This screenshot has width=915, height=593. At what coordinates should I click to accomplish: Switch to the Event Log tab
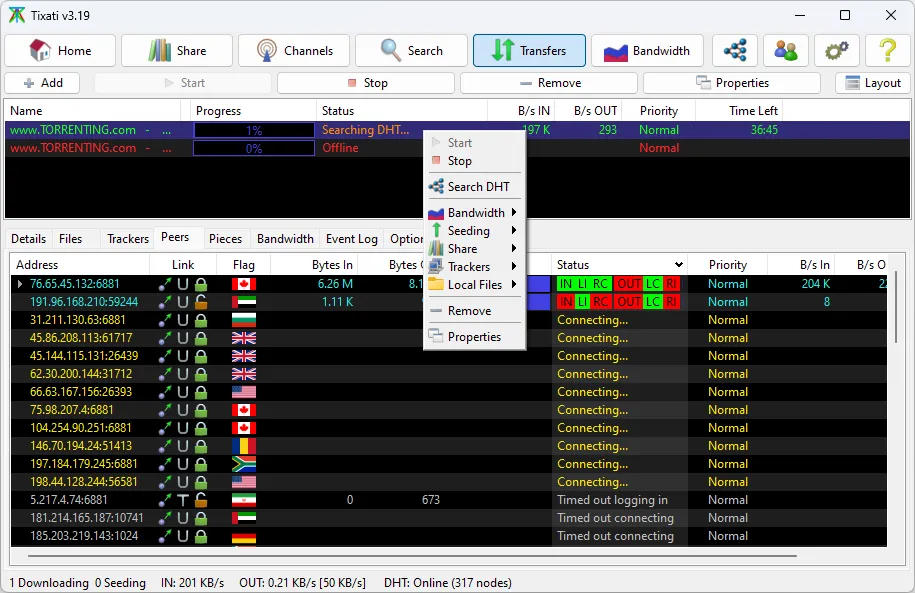click(x=351, y=239)
